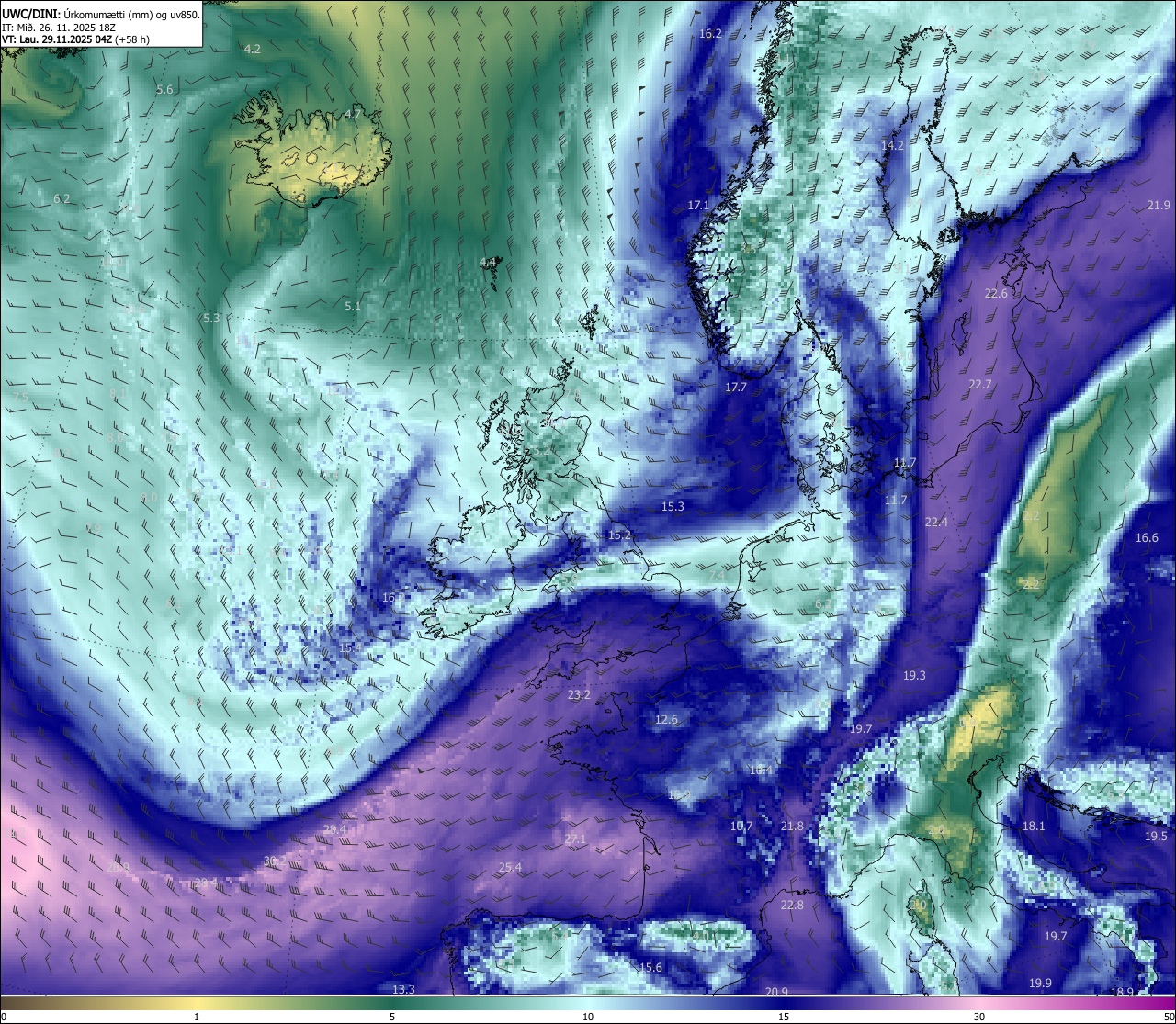Click the valid time 'VT: Lau. 29.11.2025 04Z (+58 h)'

coord(76,39)
